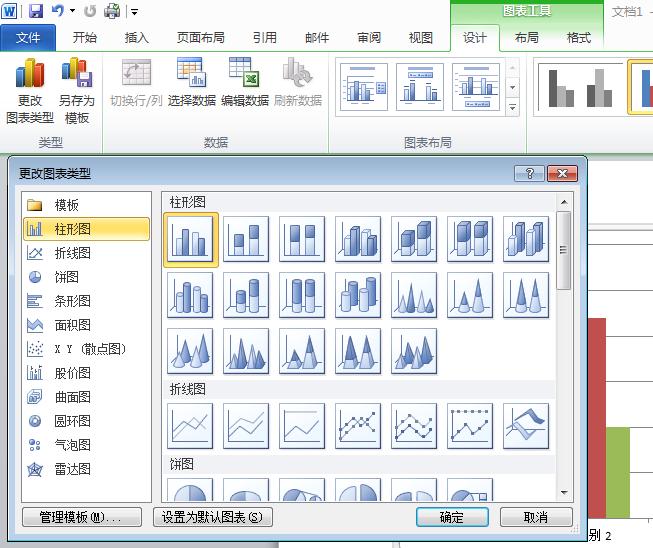
Task: Select the stacked column chart thumbnail
Action: tap(246, 239)
